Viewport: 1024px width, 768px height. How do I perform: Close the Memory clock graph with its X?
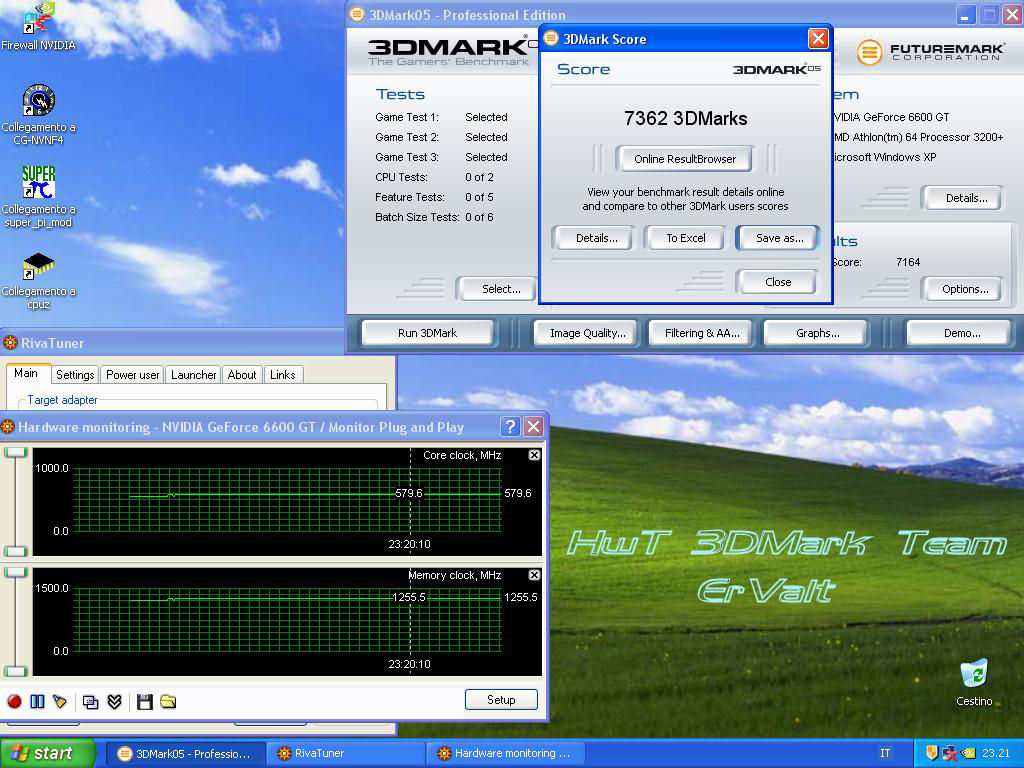tap(534, 575)
